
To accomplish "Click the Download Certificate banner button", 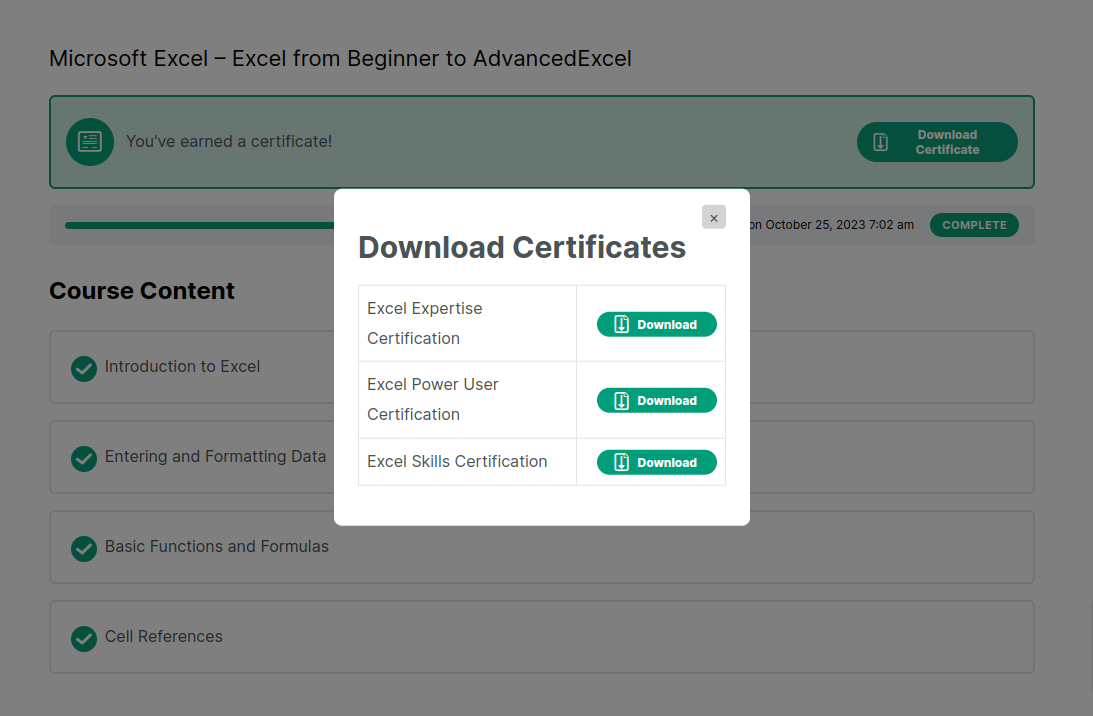I will 936,142.
